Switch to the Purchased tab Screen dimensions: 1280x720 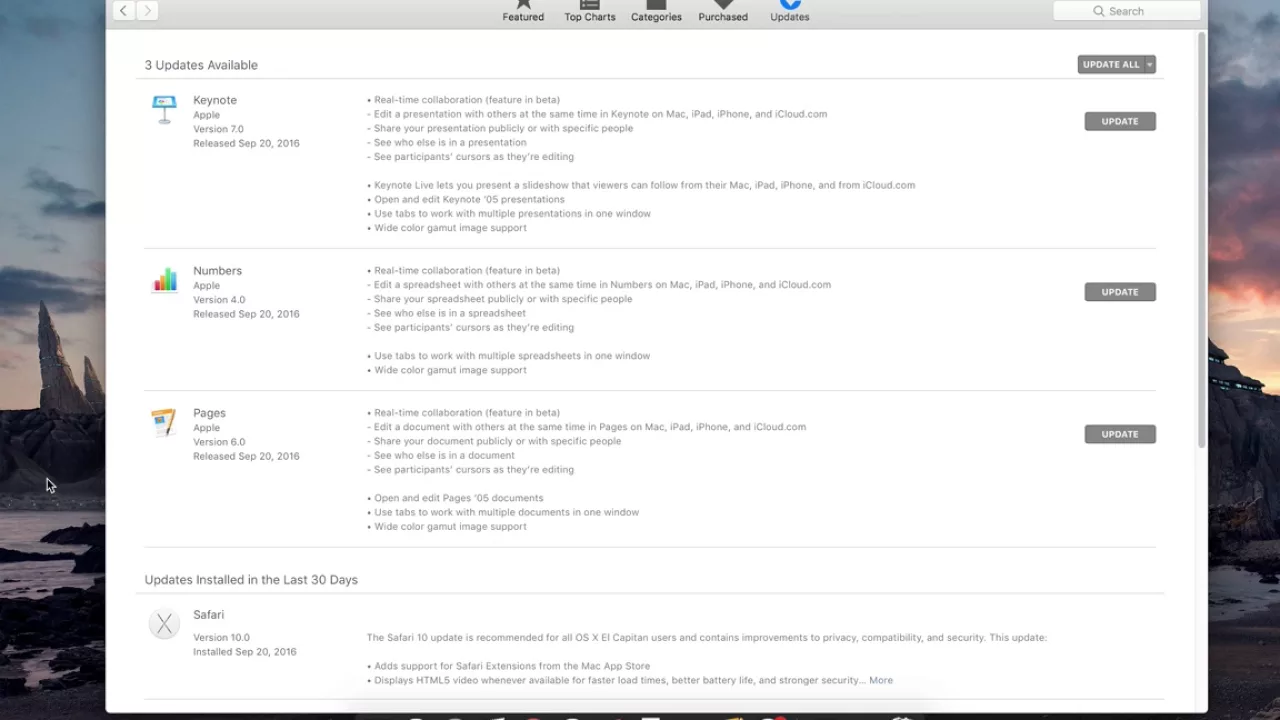click(x=723, y=11)
